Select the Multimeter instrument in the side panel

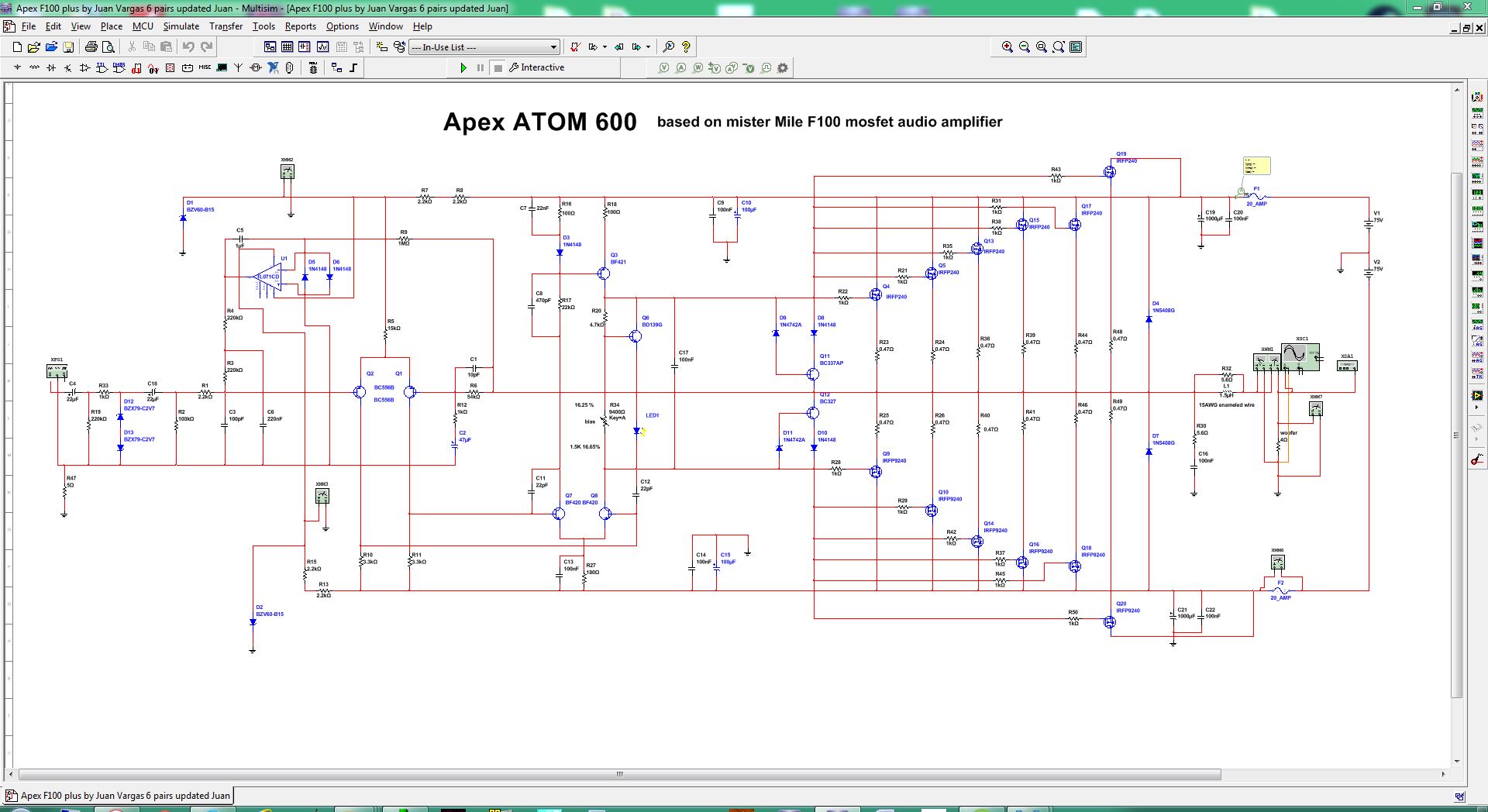pos(1477,97)
